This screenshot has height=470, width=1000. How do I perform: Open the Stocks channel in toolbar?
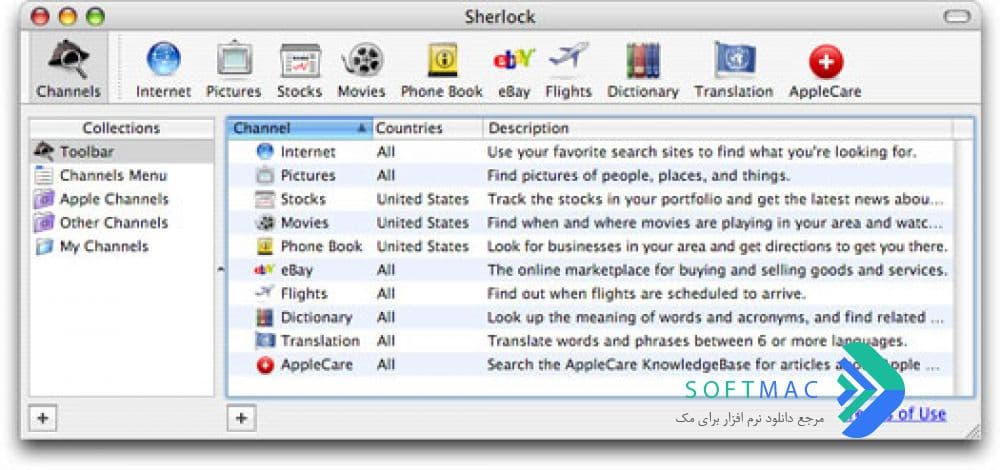point(300,70)
